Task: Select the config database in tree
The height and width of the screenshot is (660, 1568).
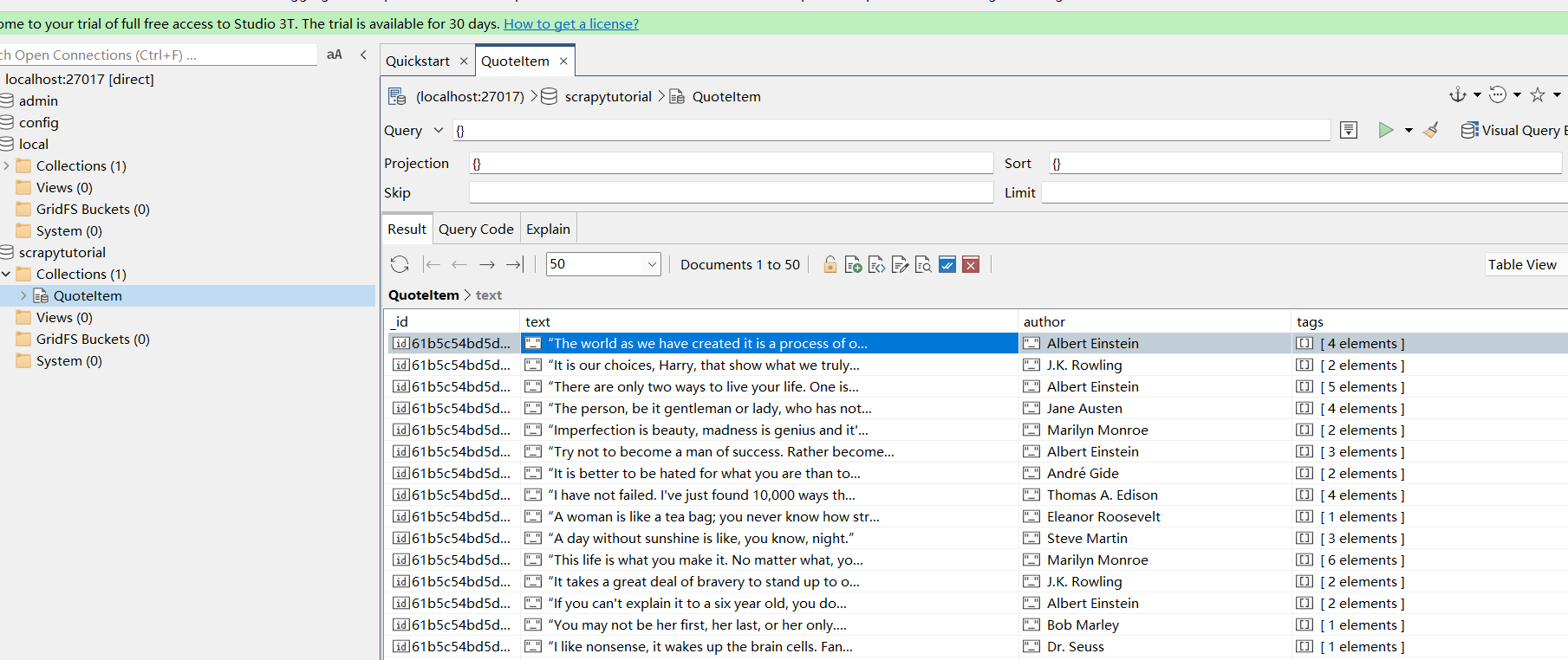Action: point(38,122)
